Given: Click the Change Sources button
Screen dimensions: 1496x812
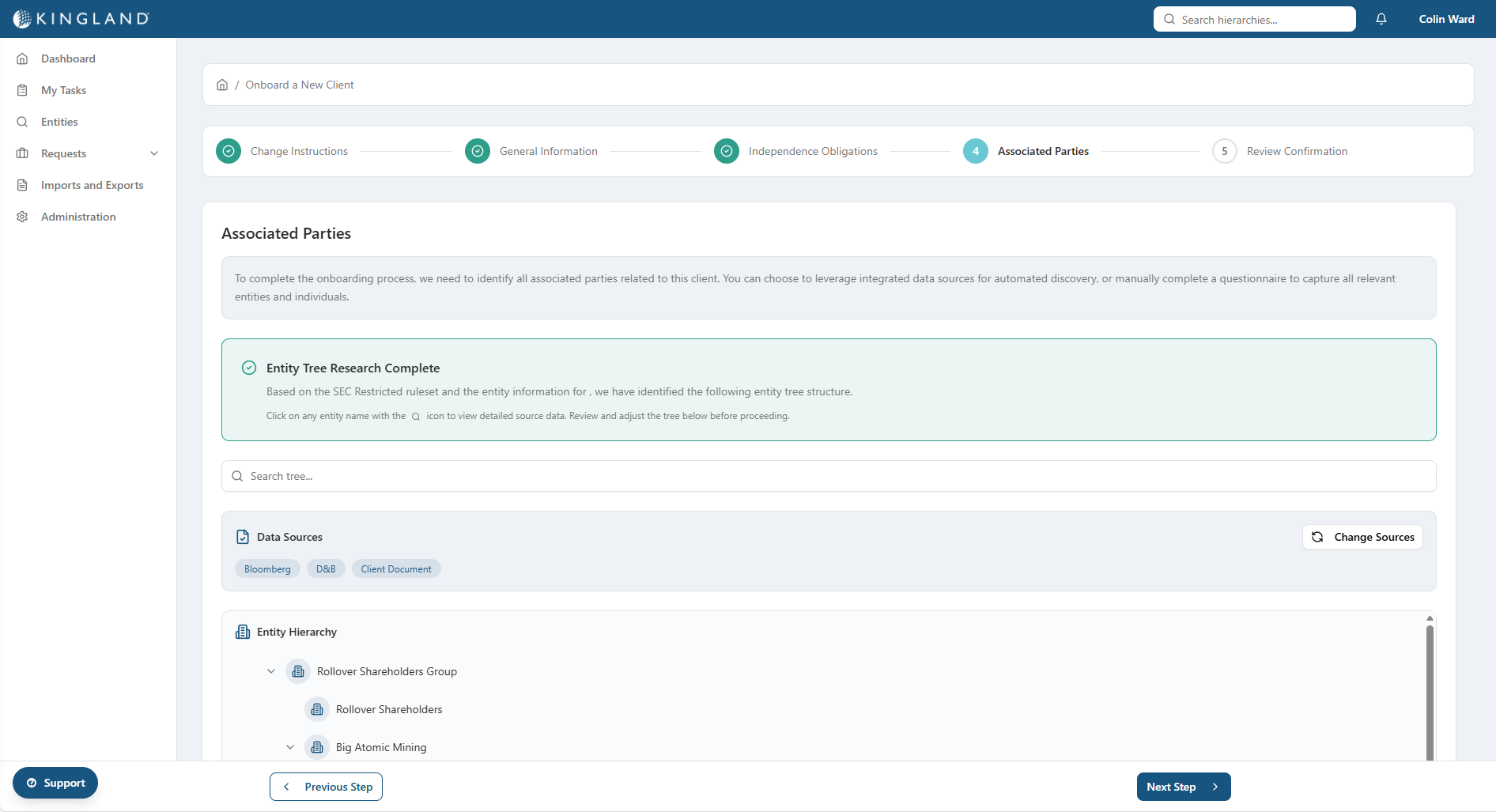Looking at the screenshot, I should [1362, 537].
